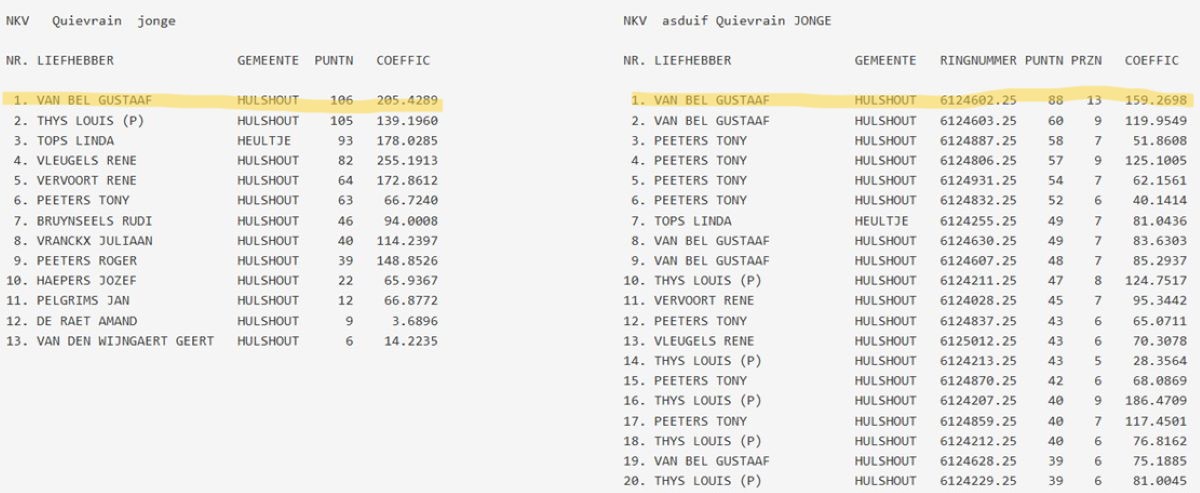Click the highlighted VAN BEL GUSTAAF row in left table
The image size is (1200, 493).
[97, 101]
